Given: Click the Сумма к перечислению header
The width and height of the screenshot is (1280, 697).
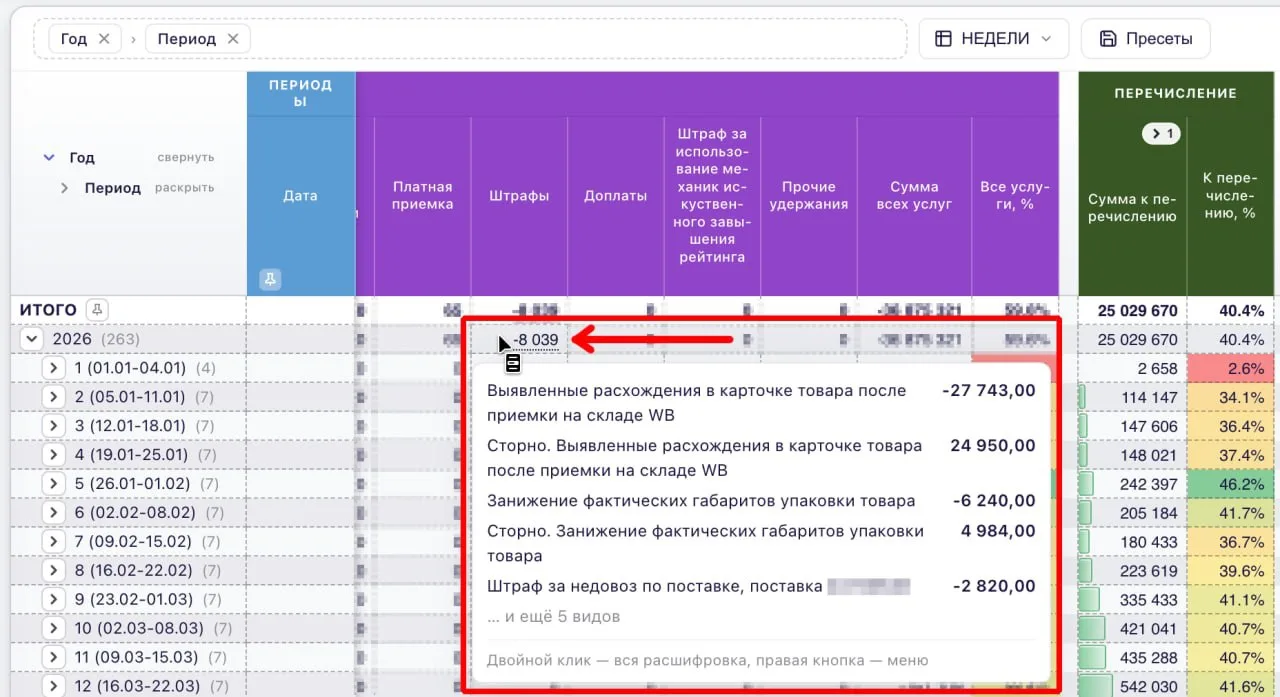Looking at the screenshot, I should (x=1132, y=207).
